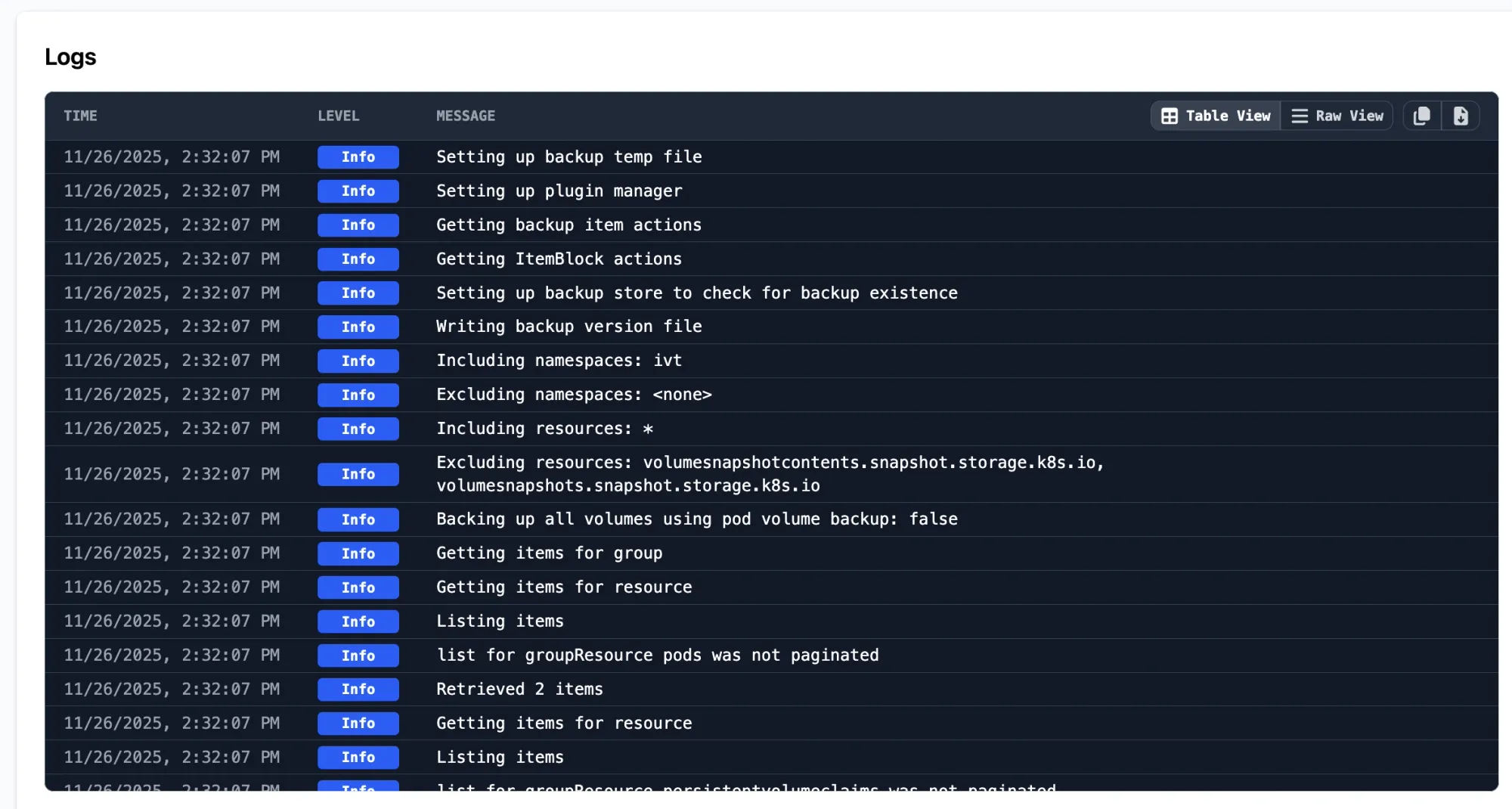This screenshot has height=809, width=1512.
Task: Click the Logs heading
Action: pyautogui.click(x=71, y=57)
